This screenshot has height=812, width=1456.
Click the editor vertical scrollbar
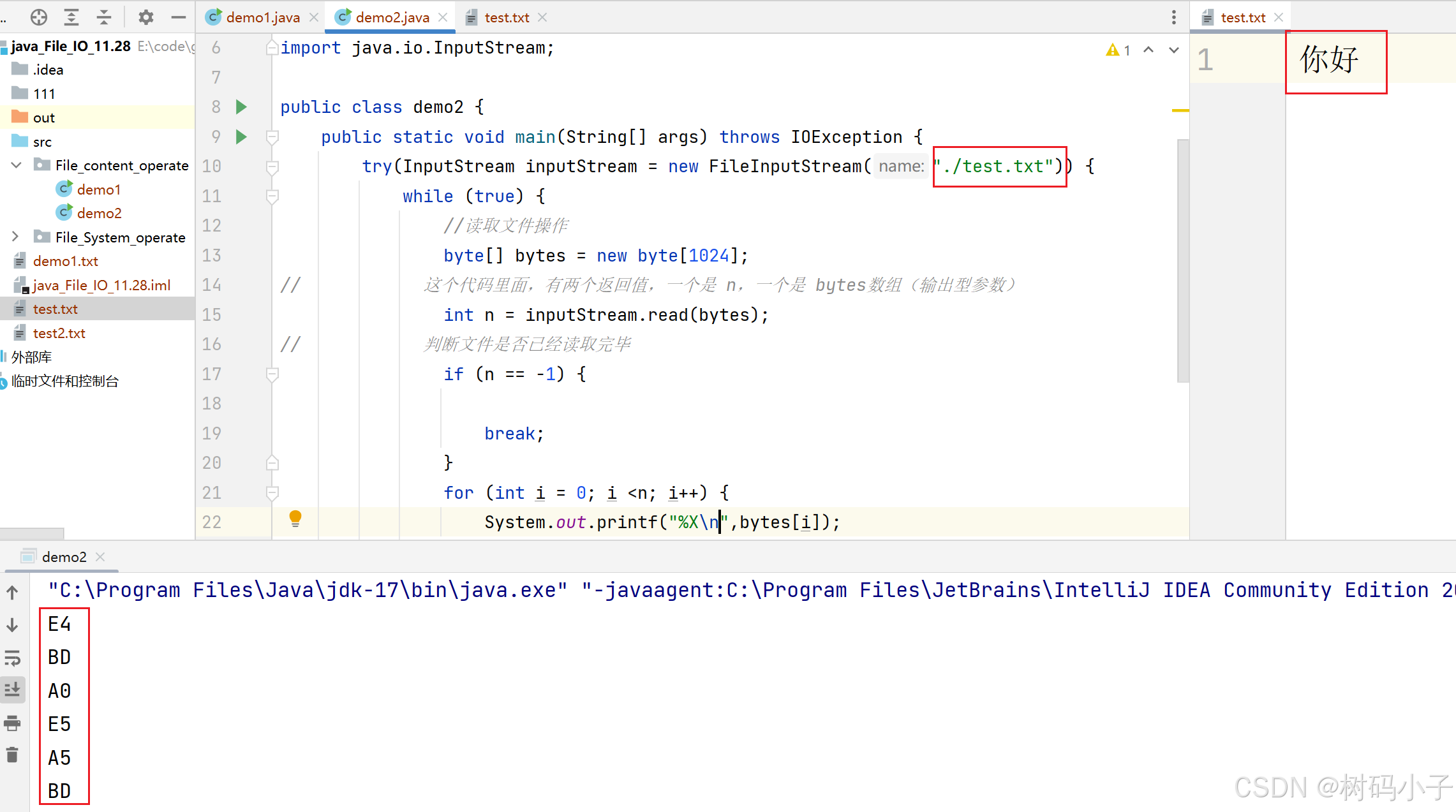pyautogui.click(x=1182, y=260)
